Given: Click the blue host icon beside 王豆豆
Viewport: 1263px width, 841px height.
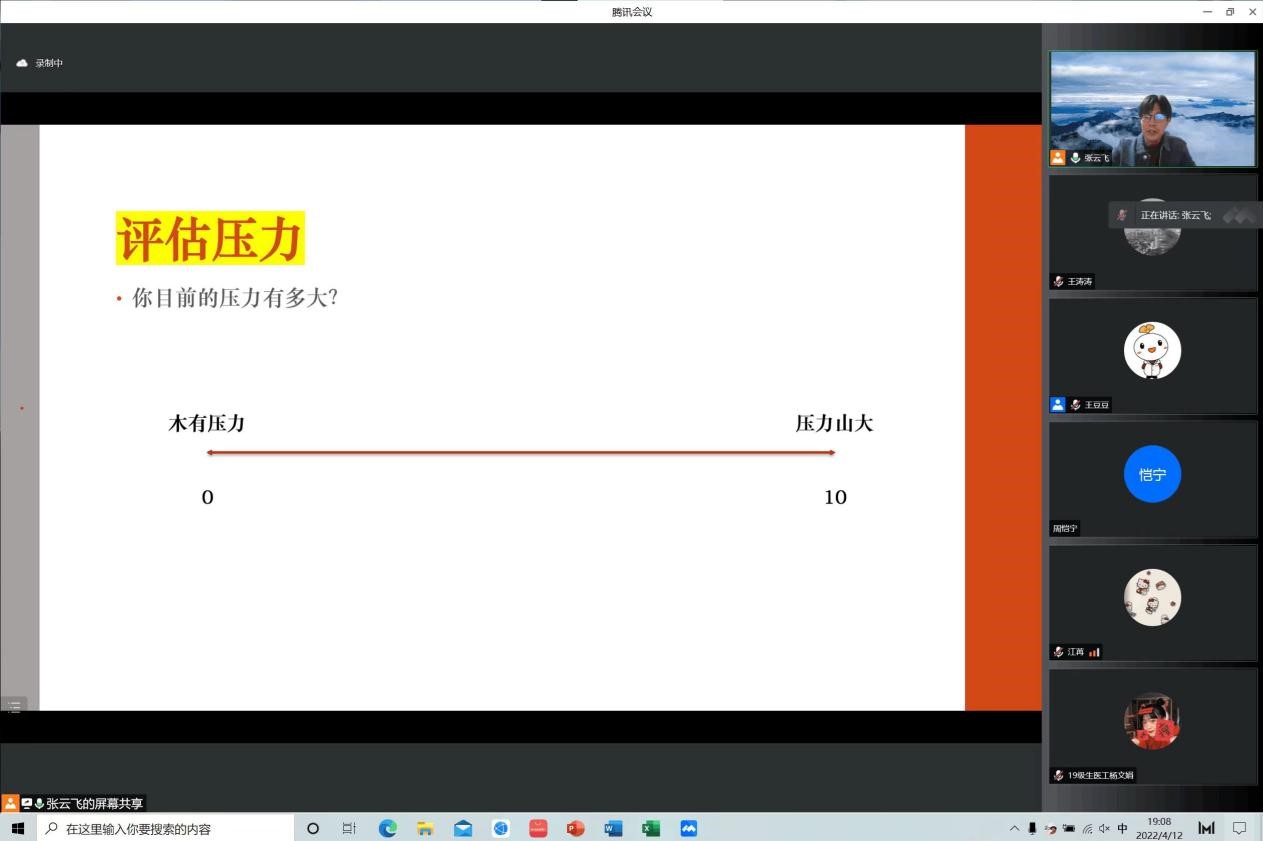Looking at the screenshot, I should tap(1057, 405).
